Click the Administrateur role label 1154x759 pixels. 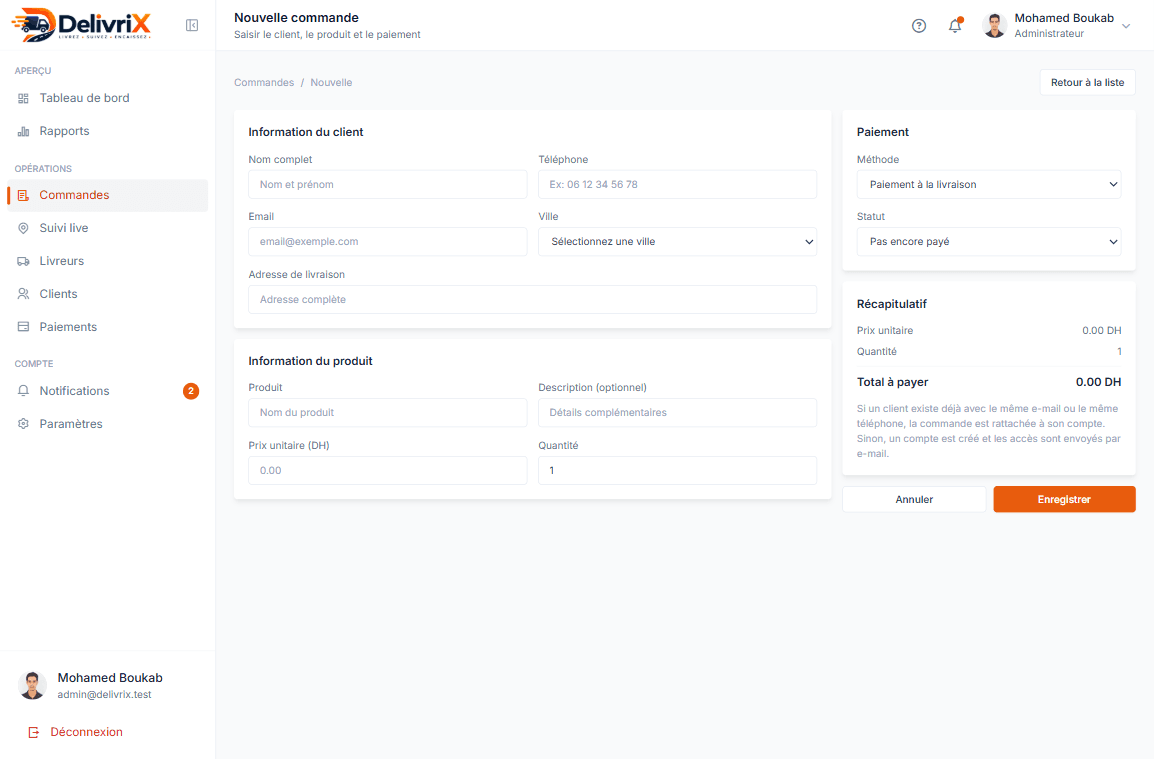click(x=1049, y=34)
